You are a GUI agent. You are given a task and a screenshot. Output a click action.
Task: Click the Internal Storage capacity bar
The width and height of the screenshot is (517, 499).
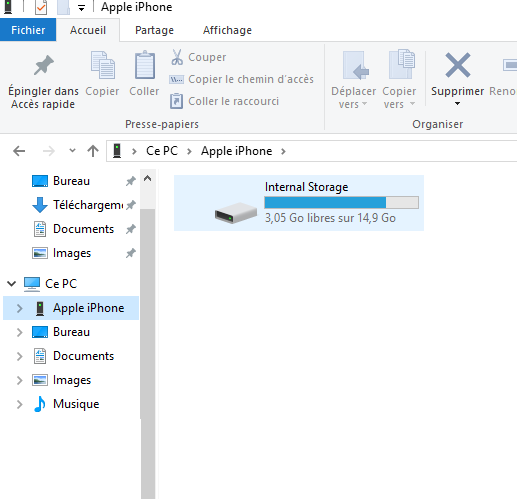tap(341, 202)
